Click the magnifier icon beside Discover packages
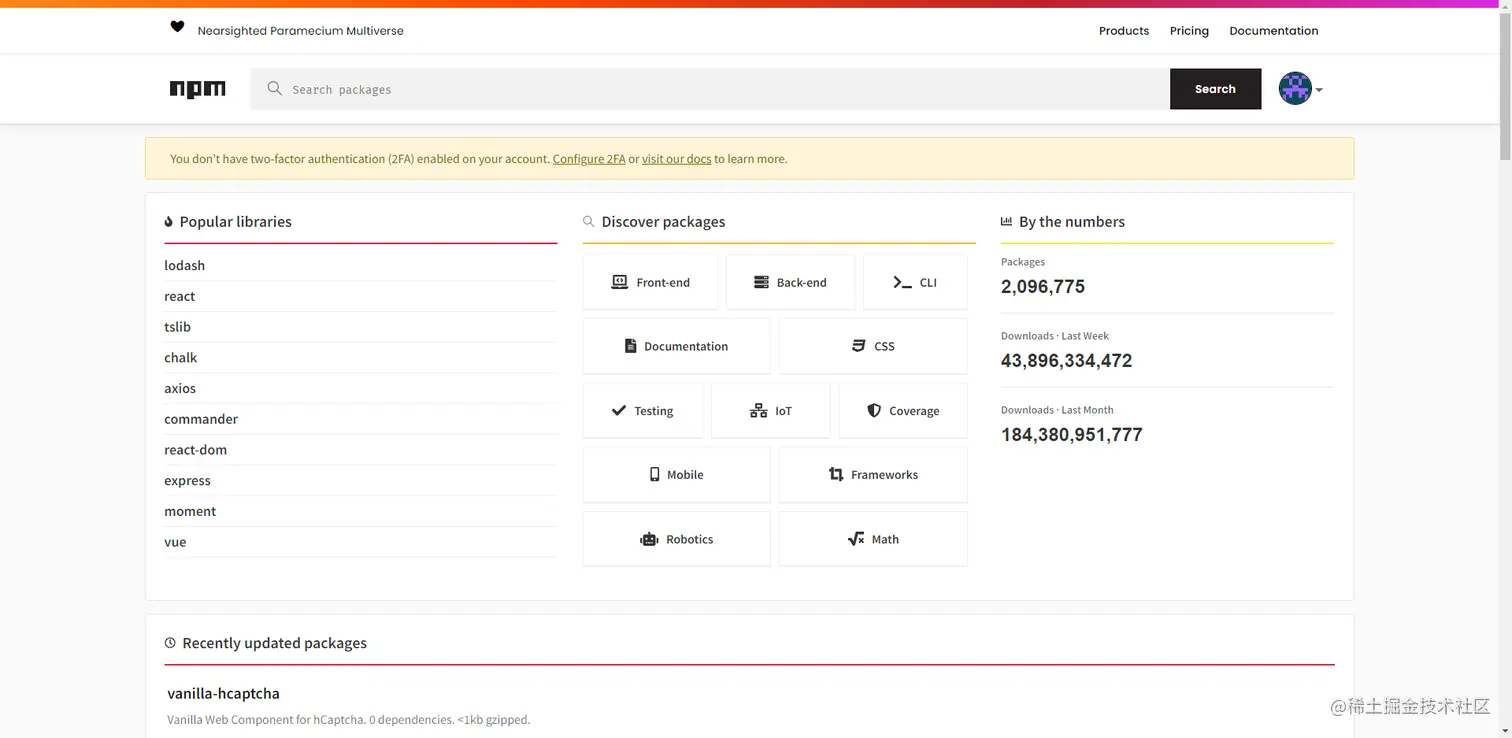This screenshot has height=738, width=1512. click(588, 222)
